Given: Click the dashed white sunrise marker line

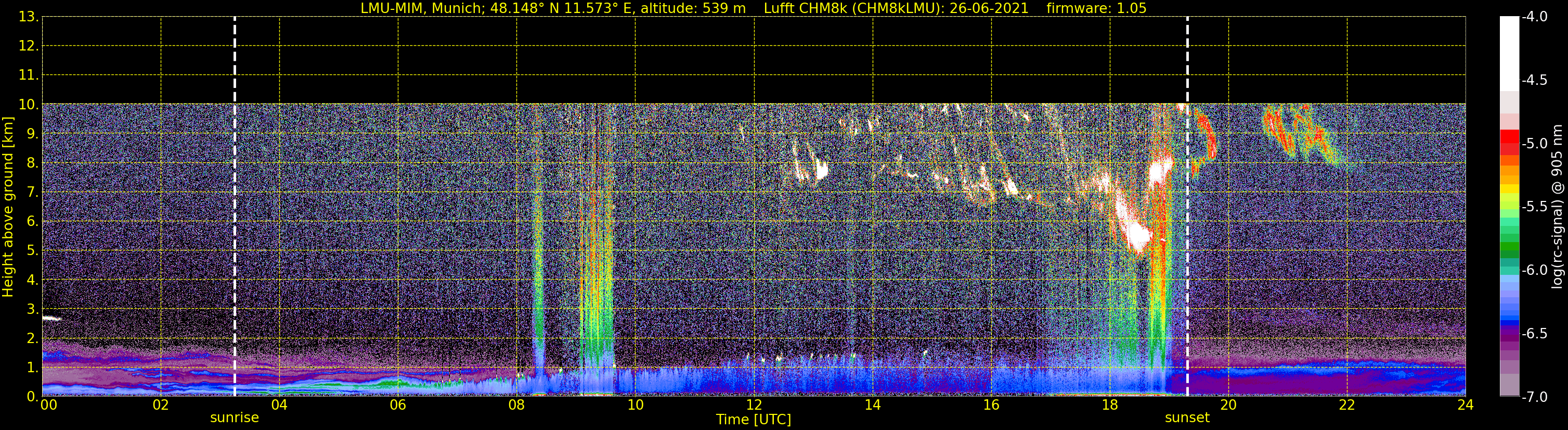Looking at the screenshot, I should [x=235, y=207].
